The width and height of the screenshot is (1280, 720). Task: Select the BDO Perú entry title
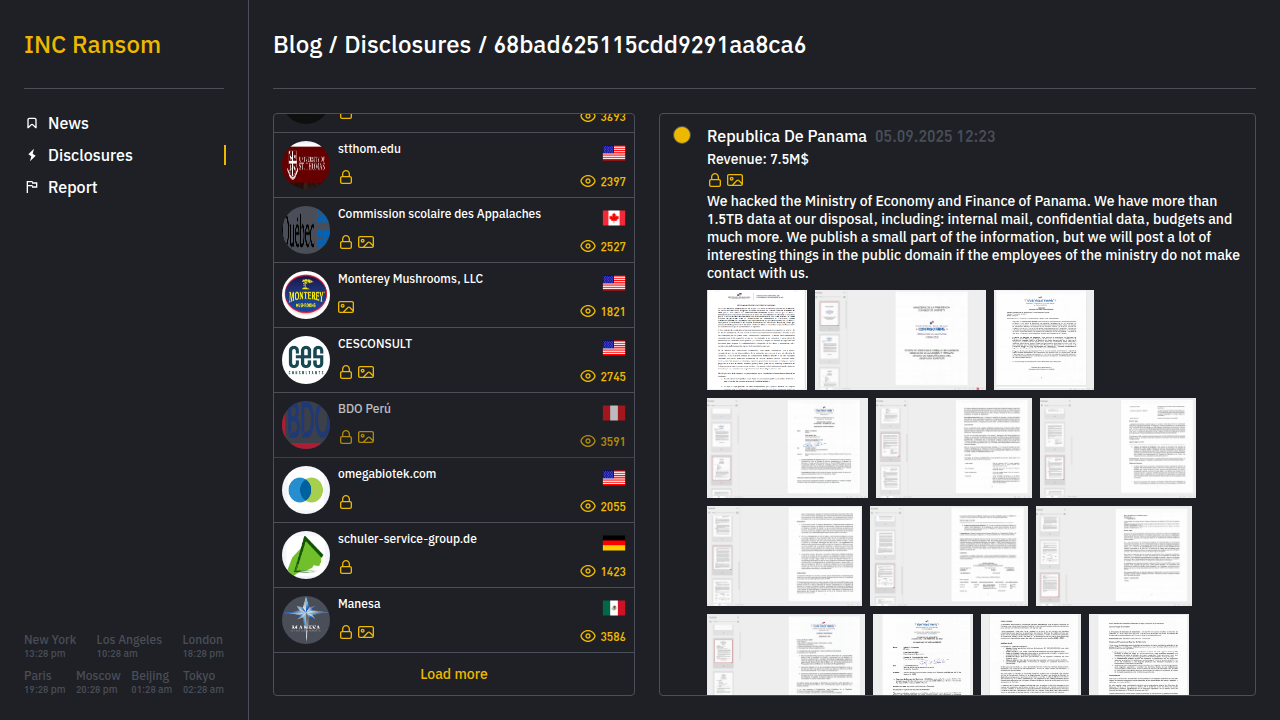(364, 408)
